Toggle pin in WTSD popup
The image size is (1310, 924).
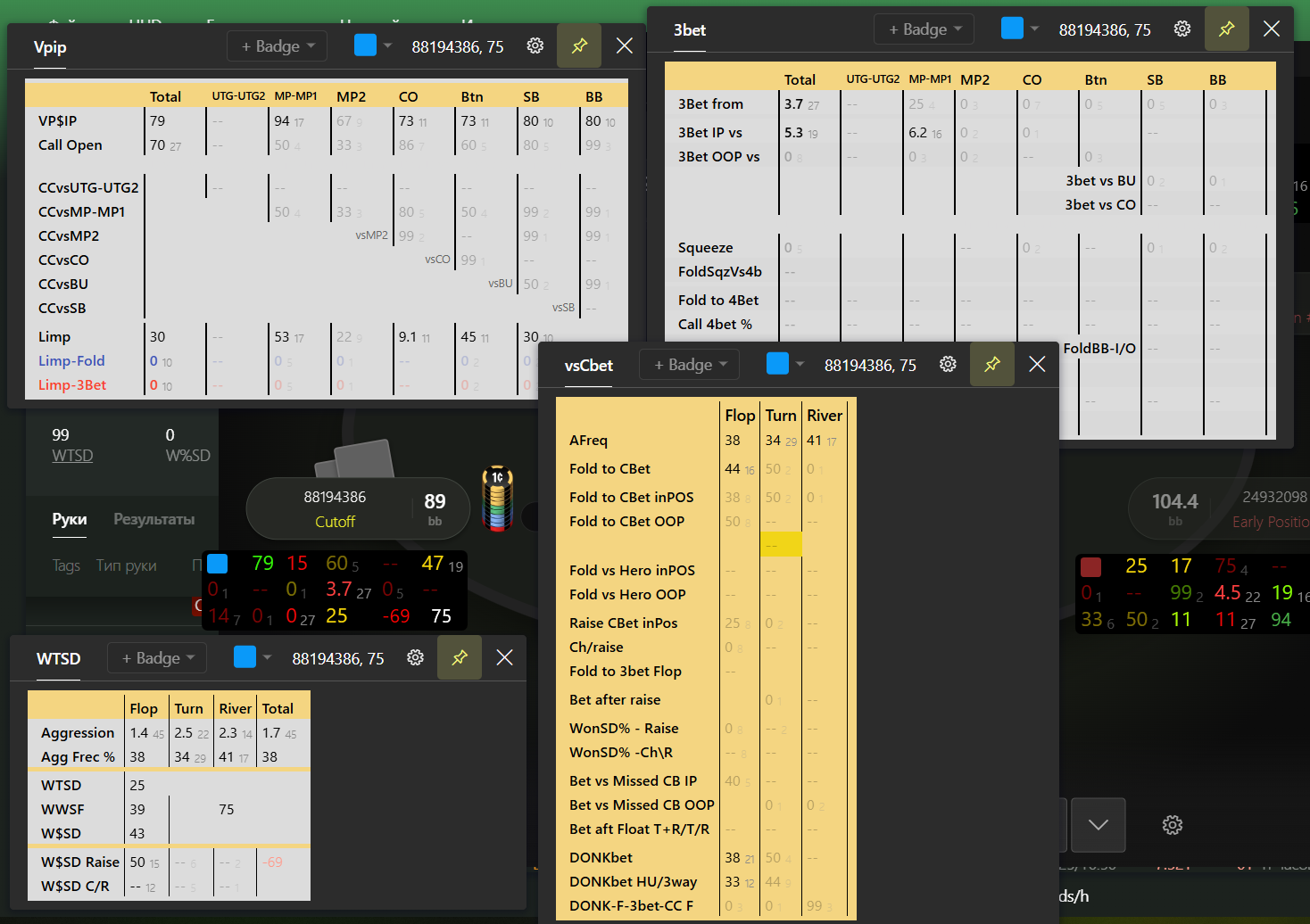click(x=460, y=657)
